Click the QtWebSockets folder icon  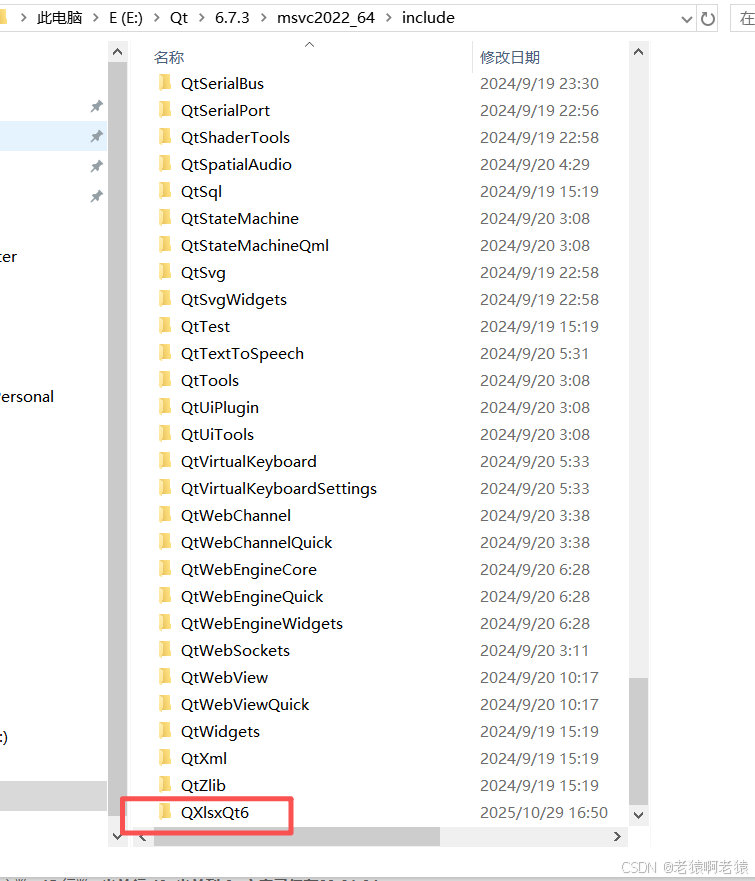165,650
